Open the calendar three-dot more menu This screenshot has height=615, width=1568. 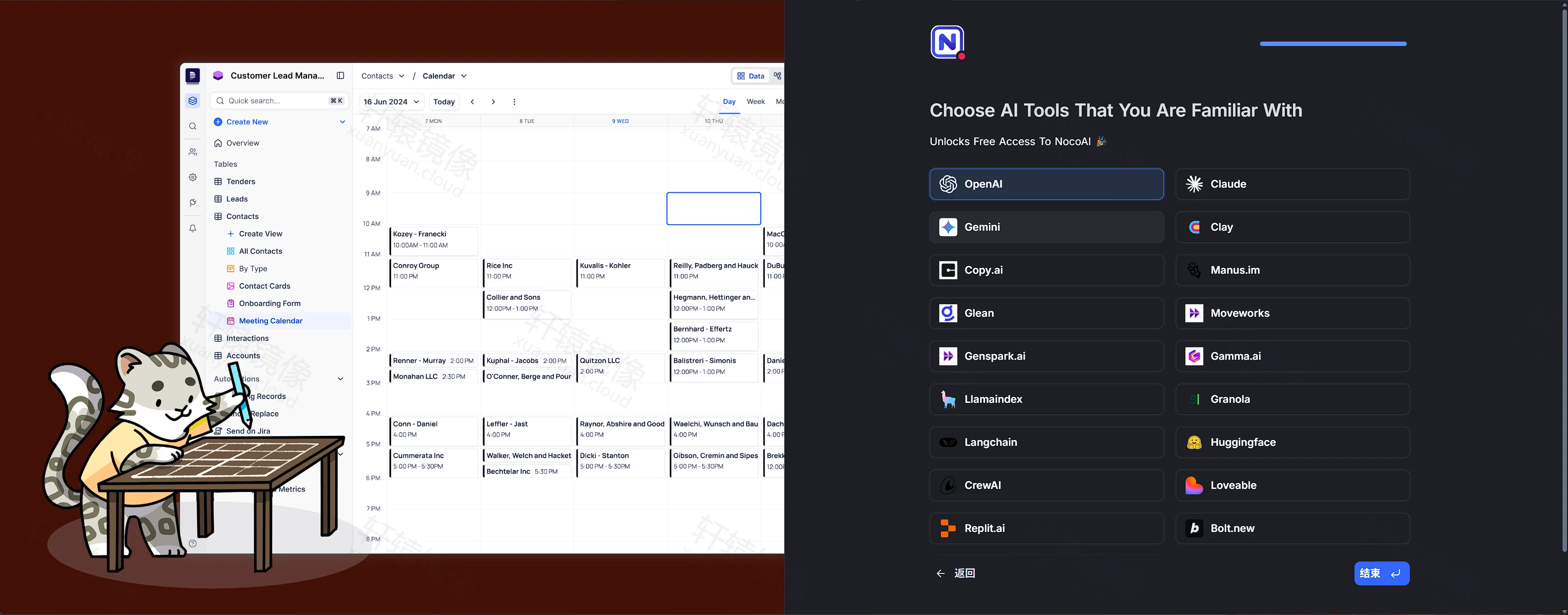click(514, 102)
